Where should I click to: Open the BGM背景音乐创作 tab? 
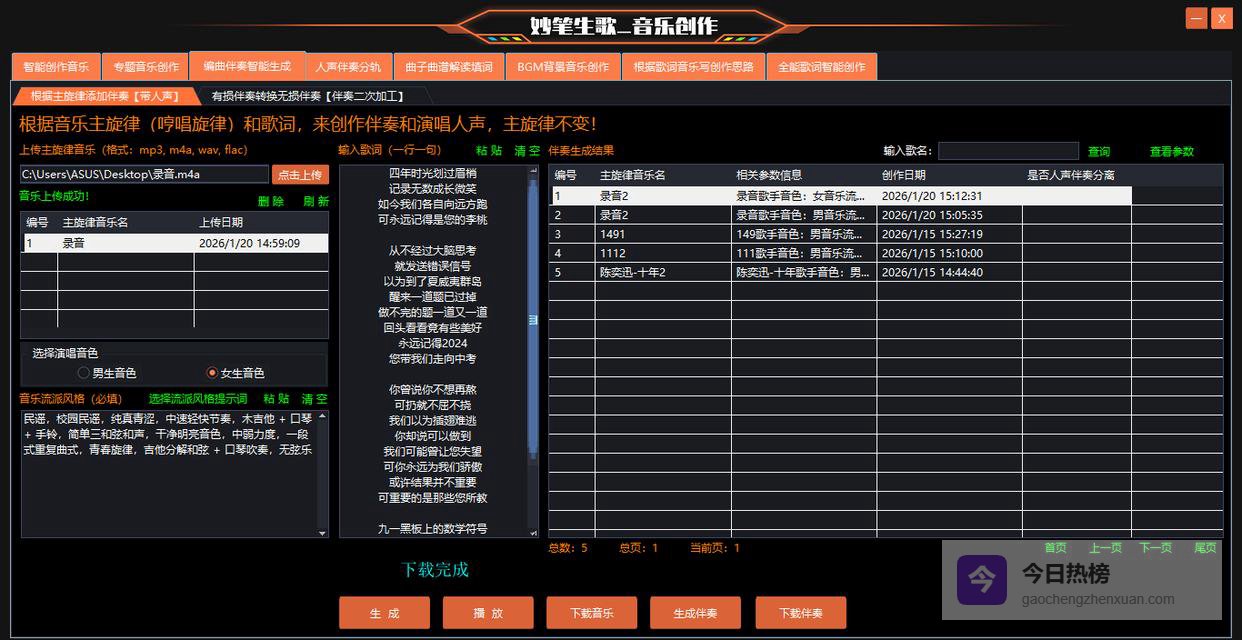click(563, 67)
